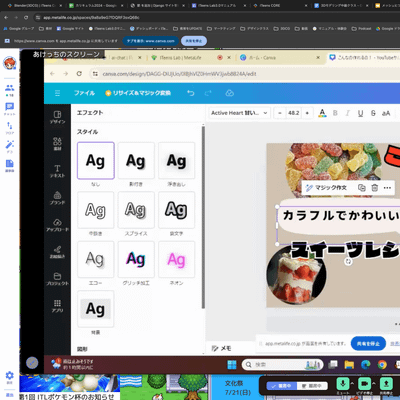Screen dimensions: 400x400
Task: Open more options on floating toolbar
Action: pyautogui.click(x=387, y=188)
